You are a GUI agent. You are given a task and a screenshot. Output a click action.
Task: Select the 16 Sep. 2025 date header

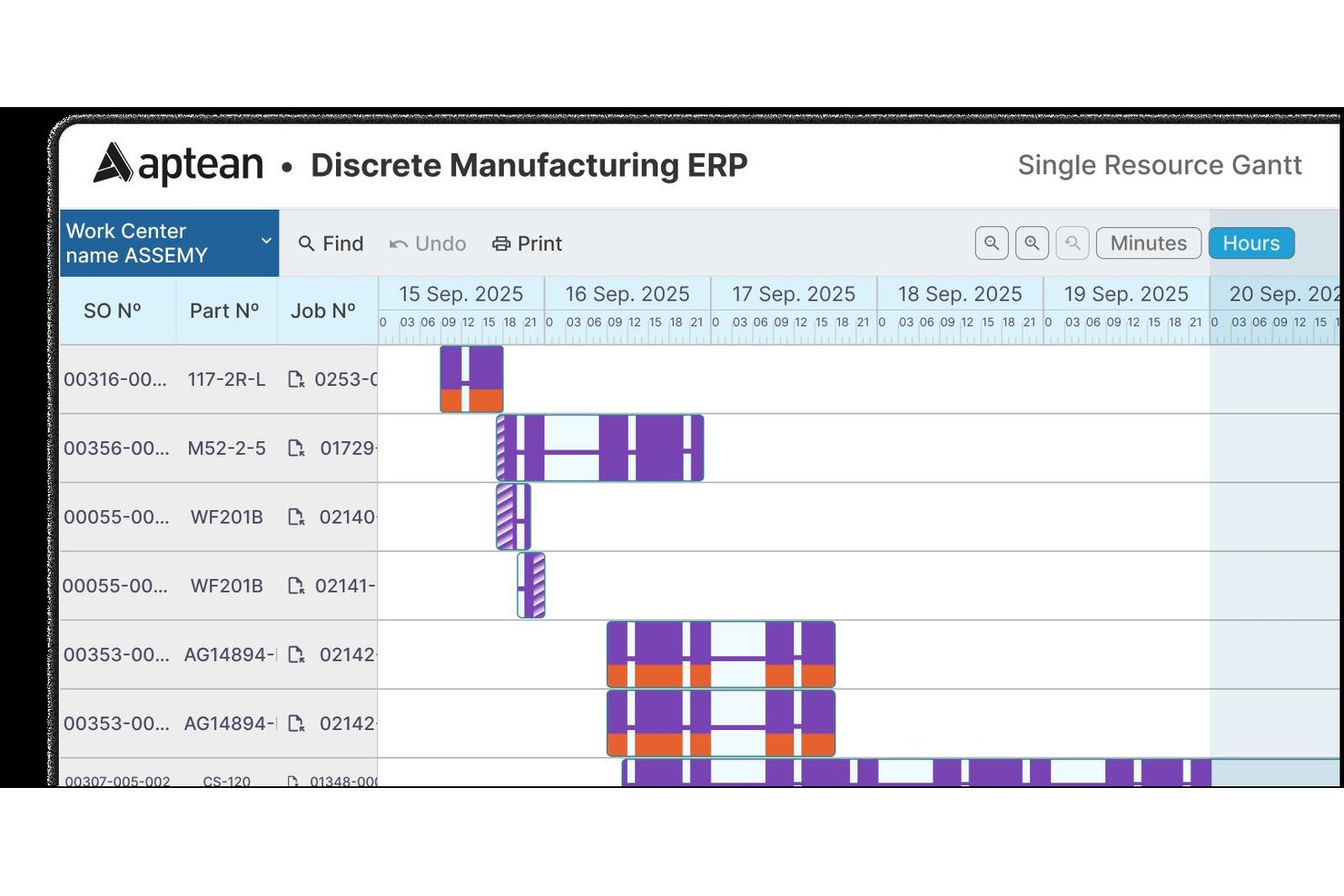tap(628, 294)
